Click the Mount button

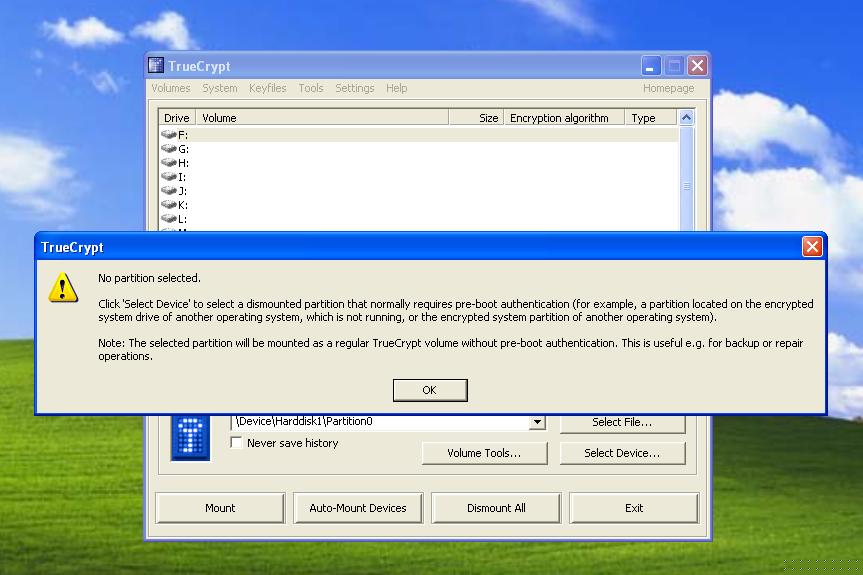click(x=220, y=508)
